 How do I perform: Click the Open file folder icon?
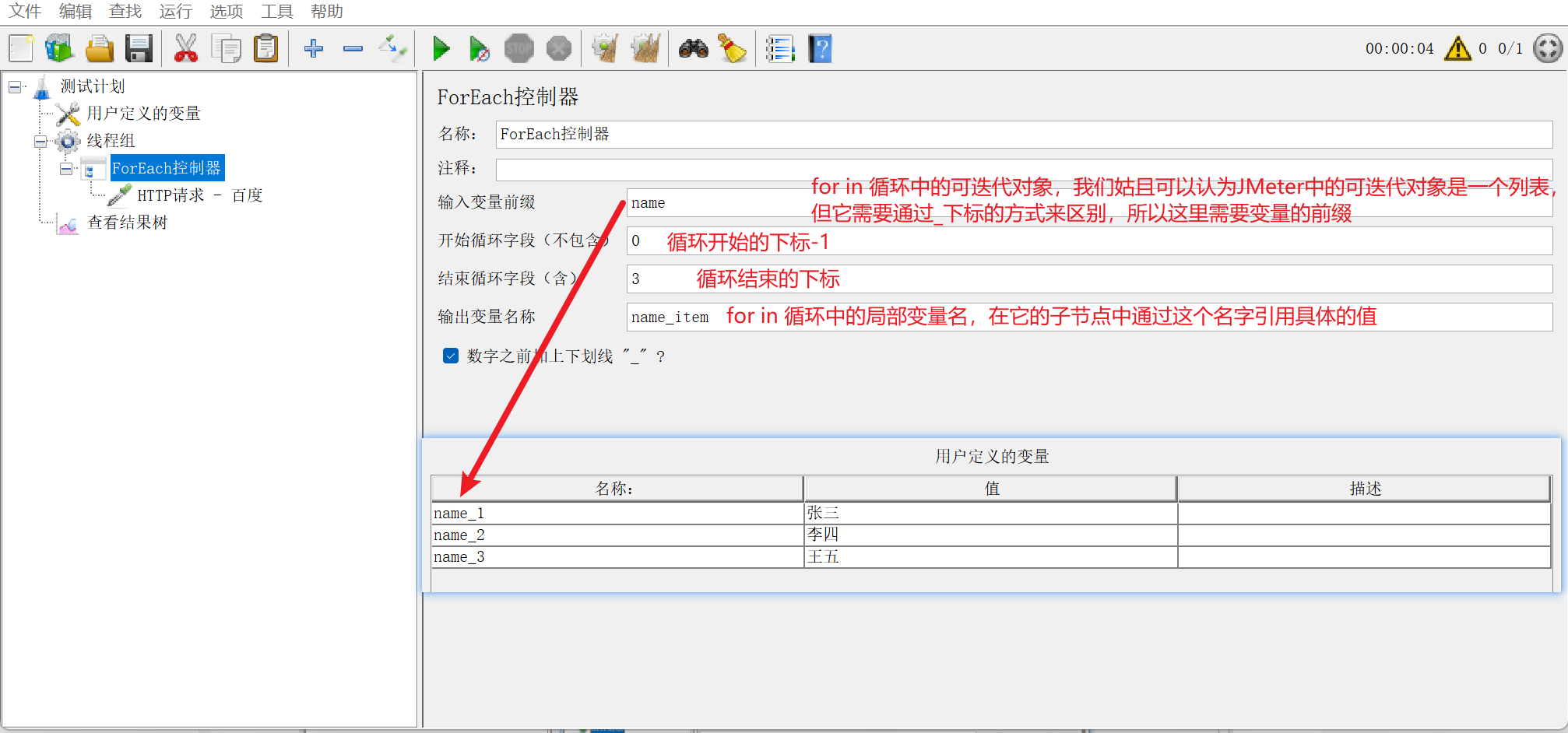pos(100,48)
